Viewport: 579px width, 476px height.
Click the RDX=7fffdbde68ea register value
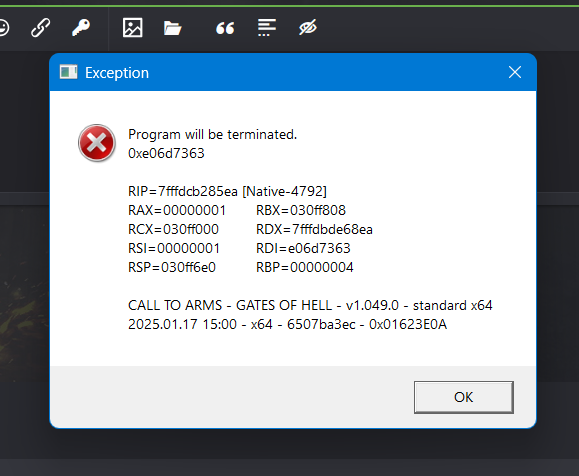point(314,229)
